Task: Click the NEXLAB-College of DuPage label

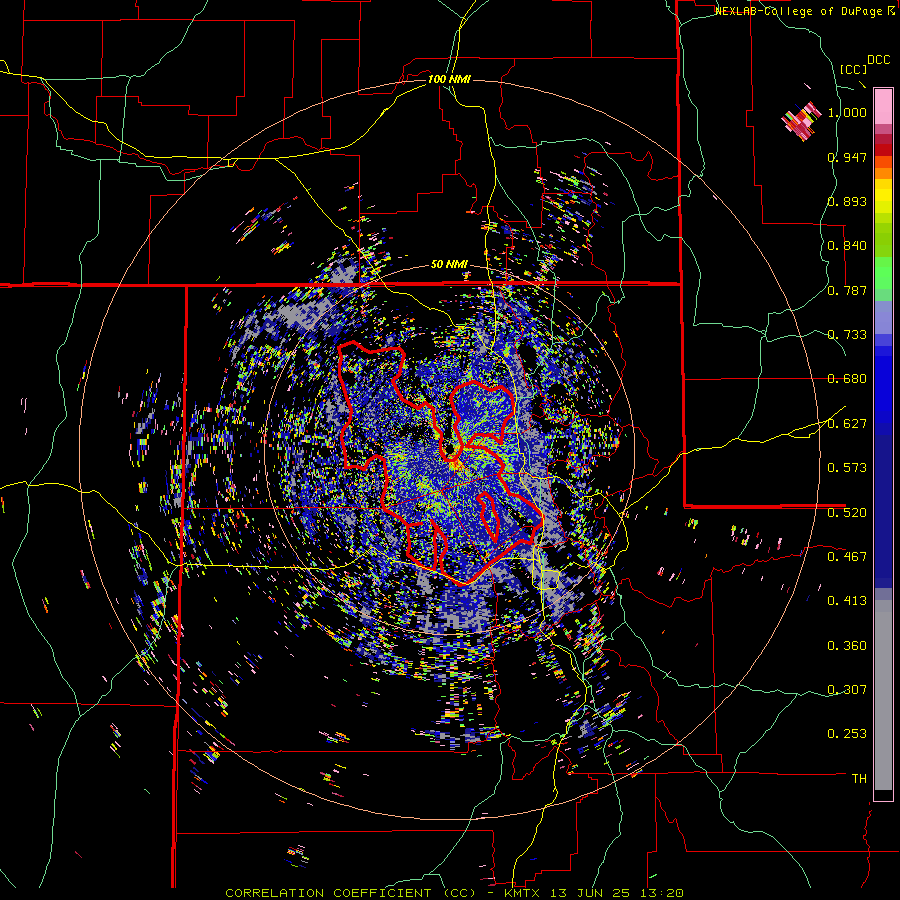Action: click(x=800, y=11)
